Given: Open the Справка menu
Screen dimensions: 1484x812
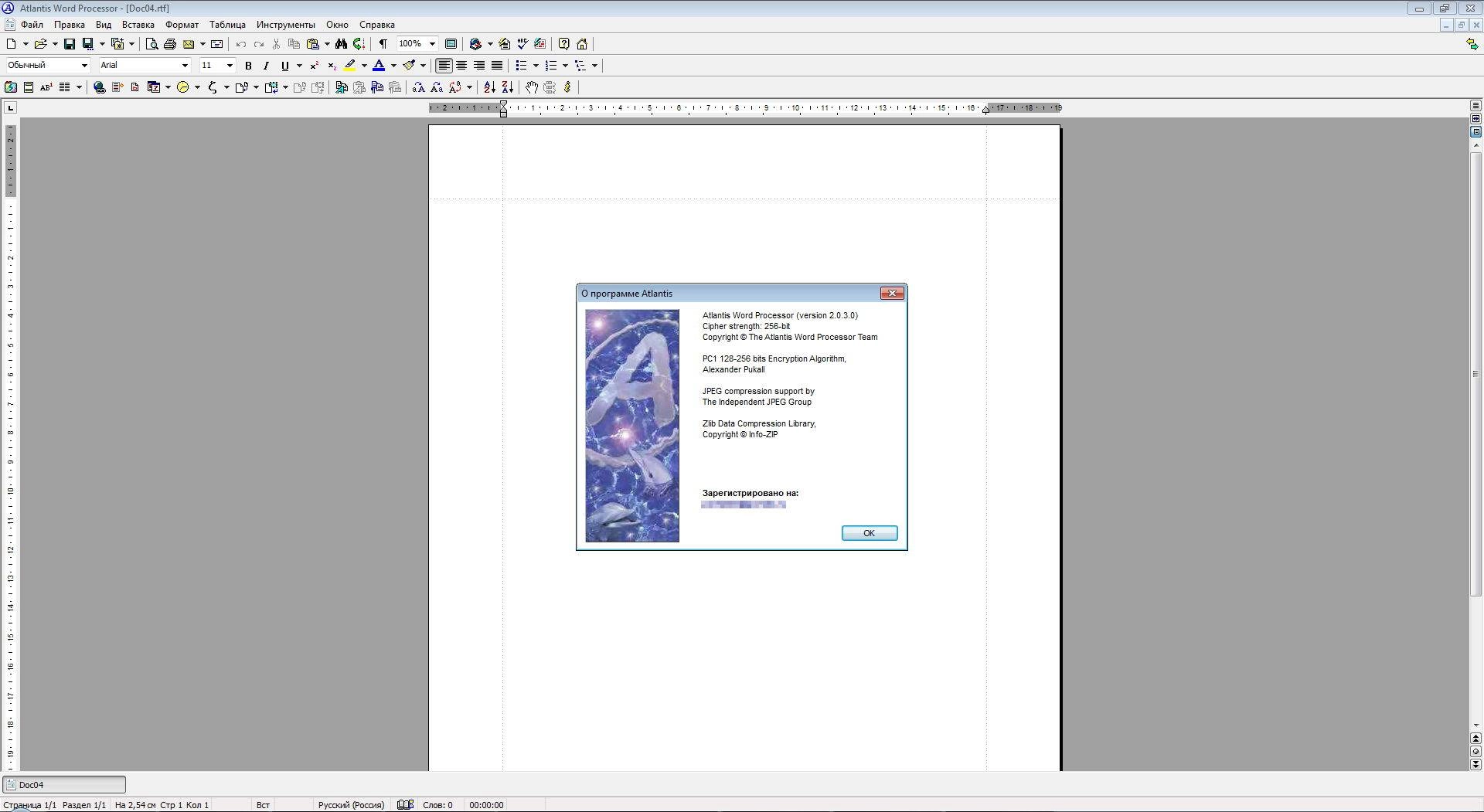Looking at the screenshot, I should pos(377,25).
